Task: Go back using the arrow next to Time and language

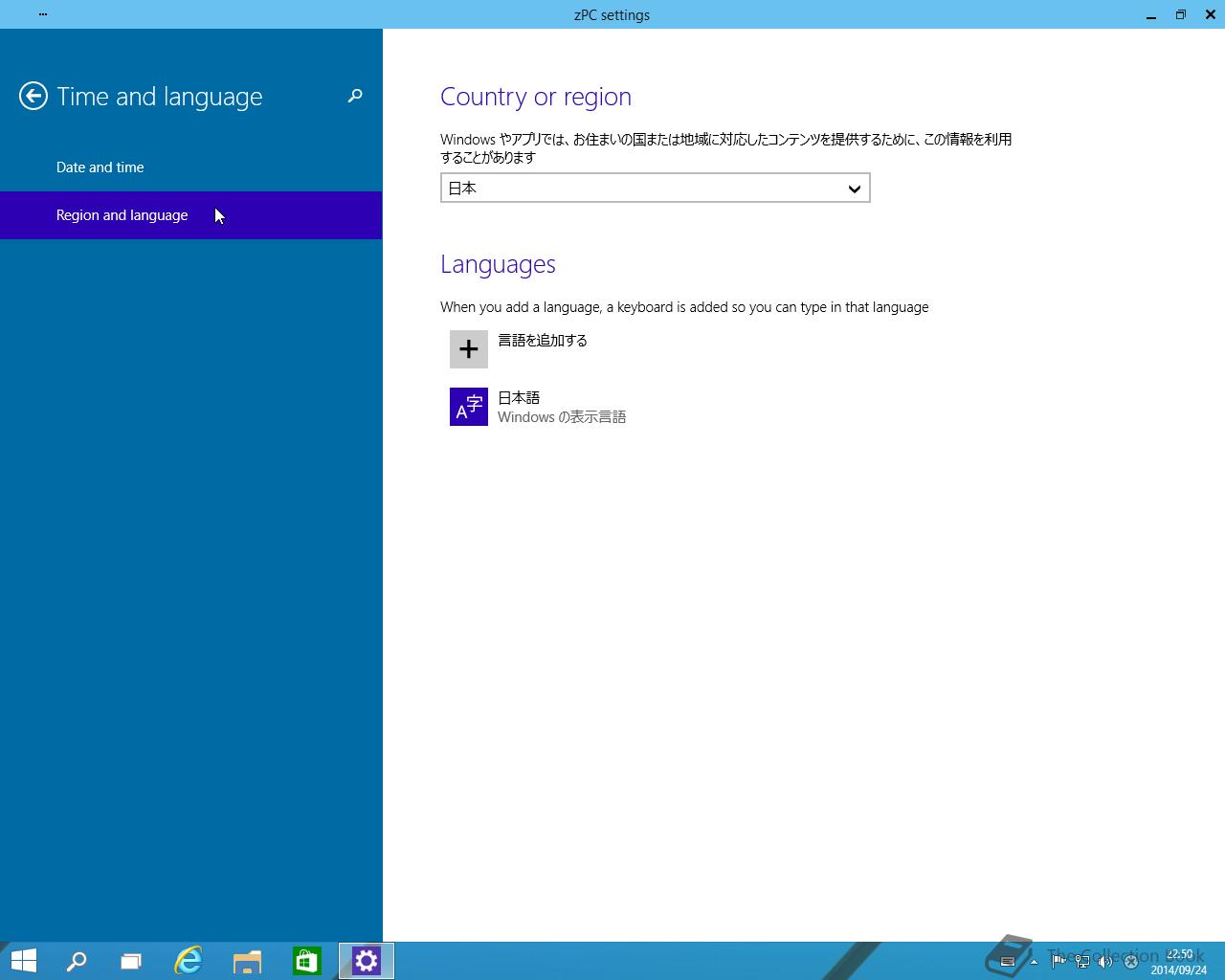Action: coord(33,96)
